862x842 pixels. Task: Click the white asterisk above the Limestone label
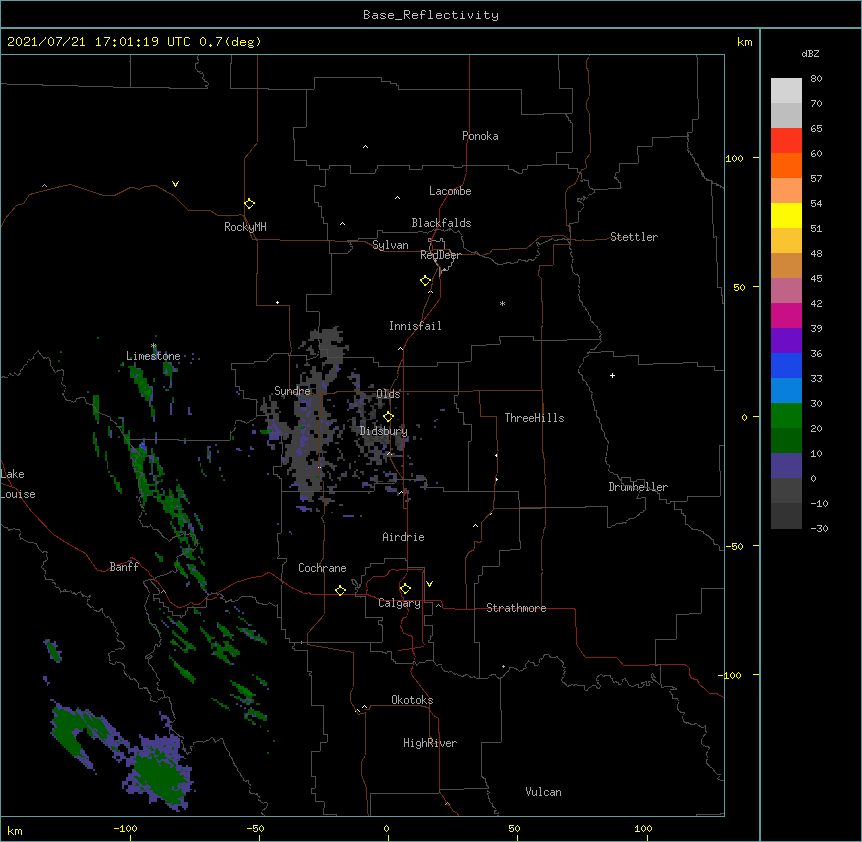(x=153, y=346)
